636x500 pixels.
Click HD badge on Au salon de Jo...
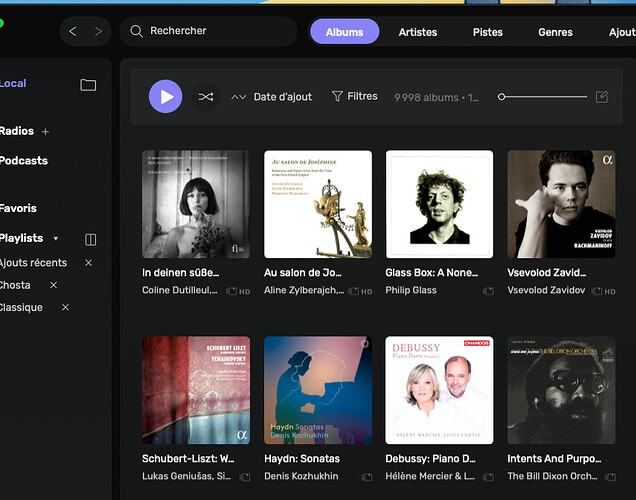pos(367,292)
